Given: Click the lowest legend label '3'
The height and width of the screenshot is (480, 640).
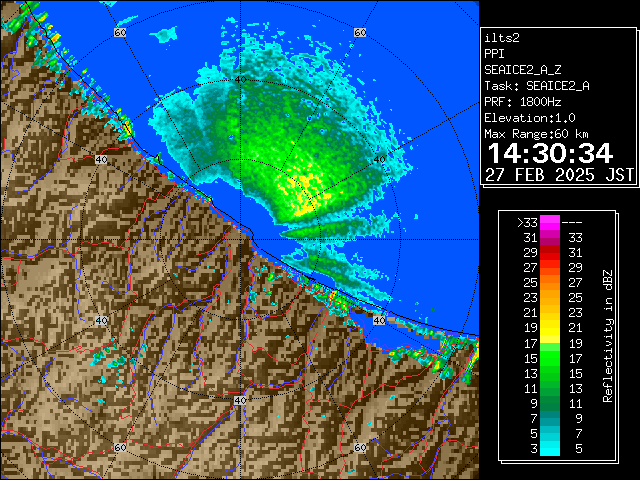Looking at the screenshot, I should 534,449.
